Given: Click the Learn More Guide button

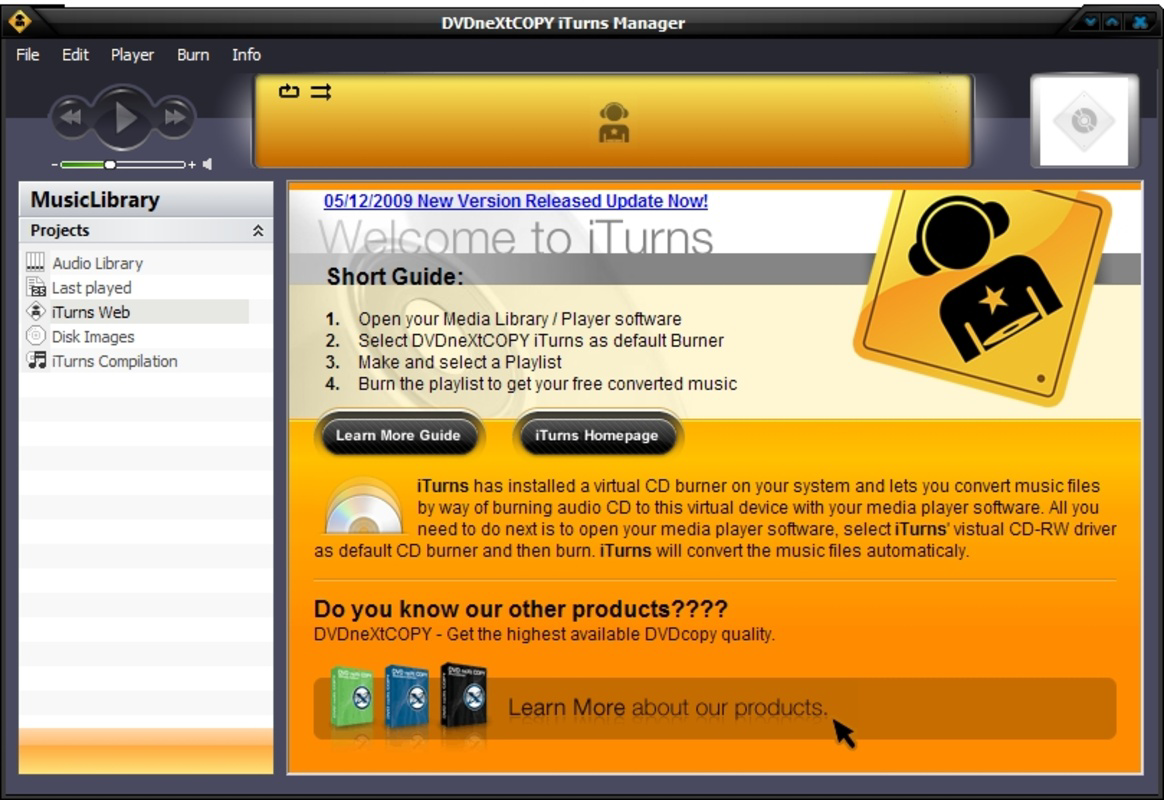Looking at the screenshot, I should [399, 436].
